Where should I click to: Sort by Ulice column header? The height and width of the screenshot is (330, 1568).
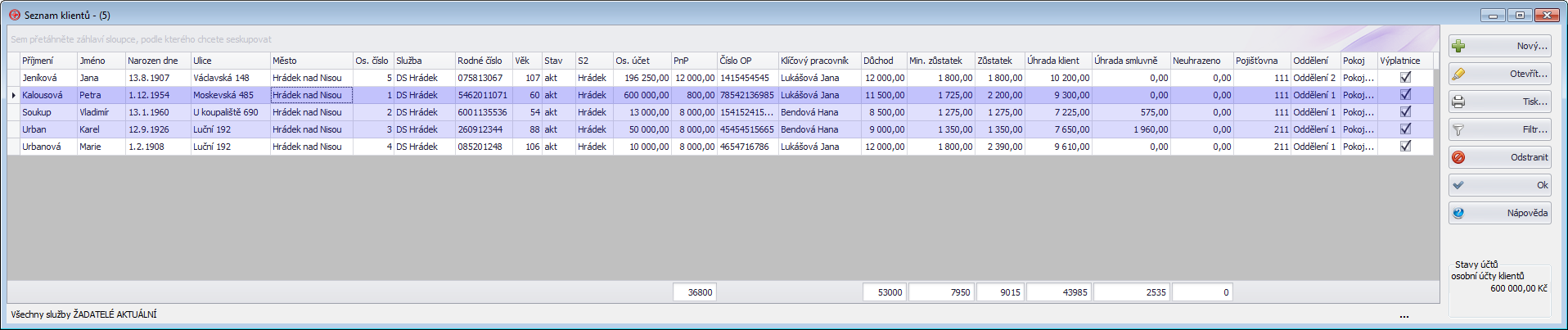[230, 61]
